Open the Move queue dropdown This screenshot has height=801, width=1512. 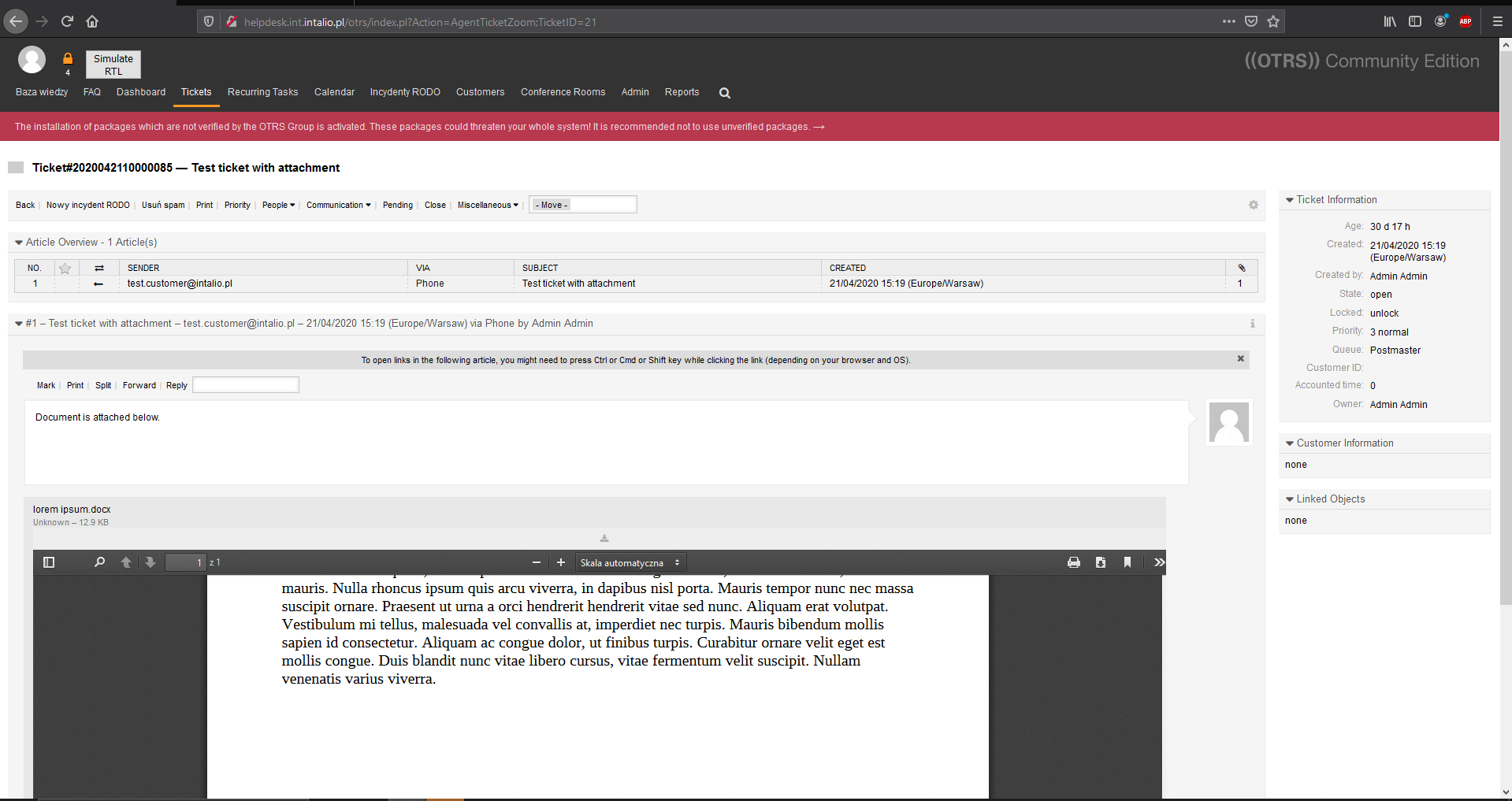582,205
